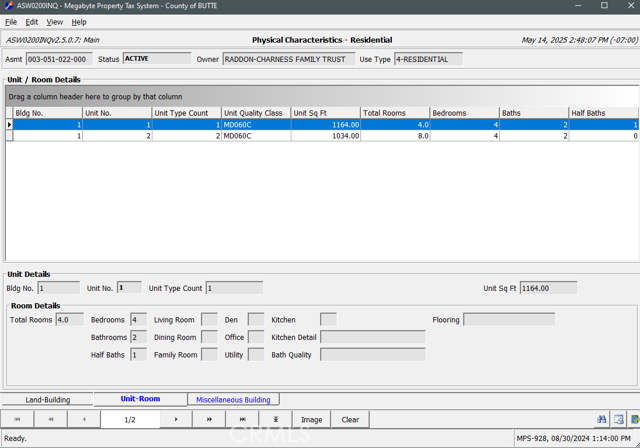Sort by Unit Quality Class column header
The height and width of the screenshot is (448, 640).
click(x=256, y=113)
